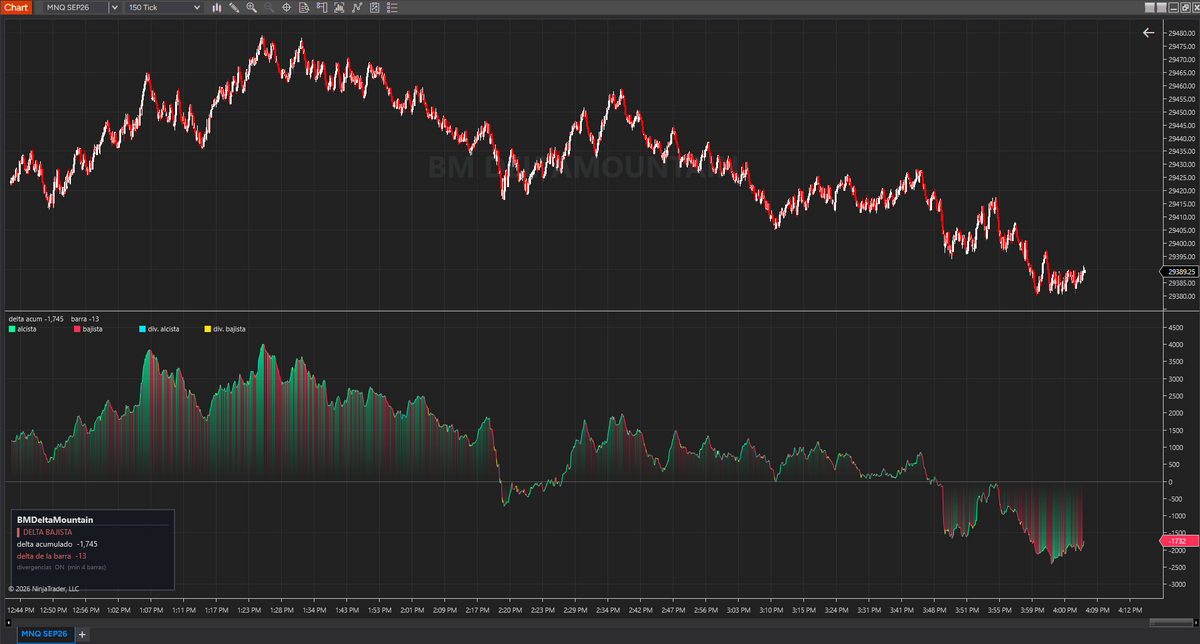
Task: Select the crosshair cursor icon
Action: click(287, 7)
